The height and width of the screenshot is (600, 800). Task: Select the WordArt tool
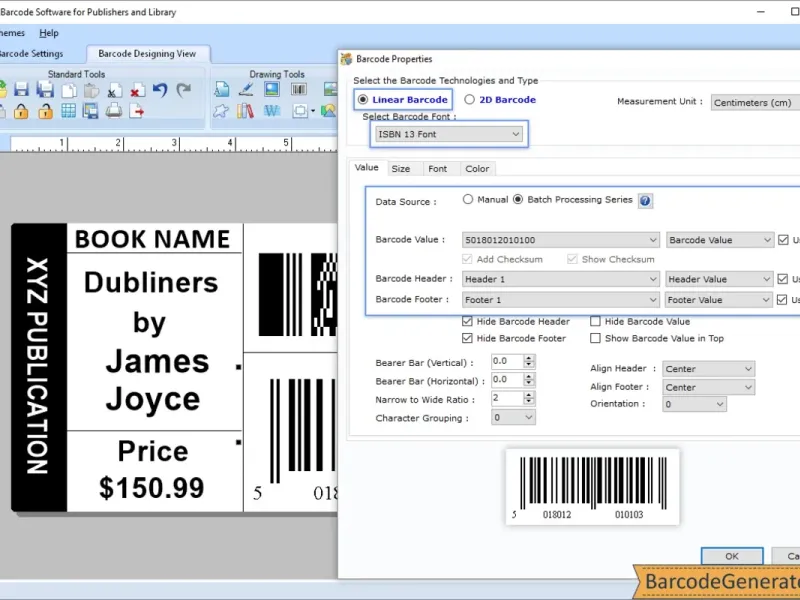272,111
